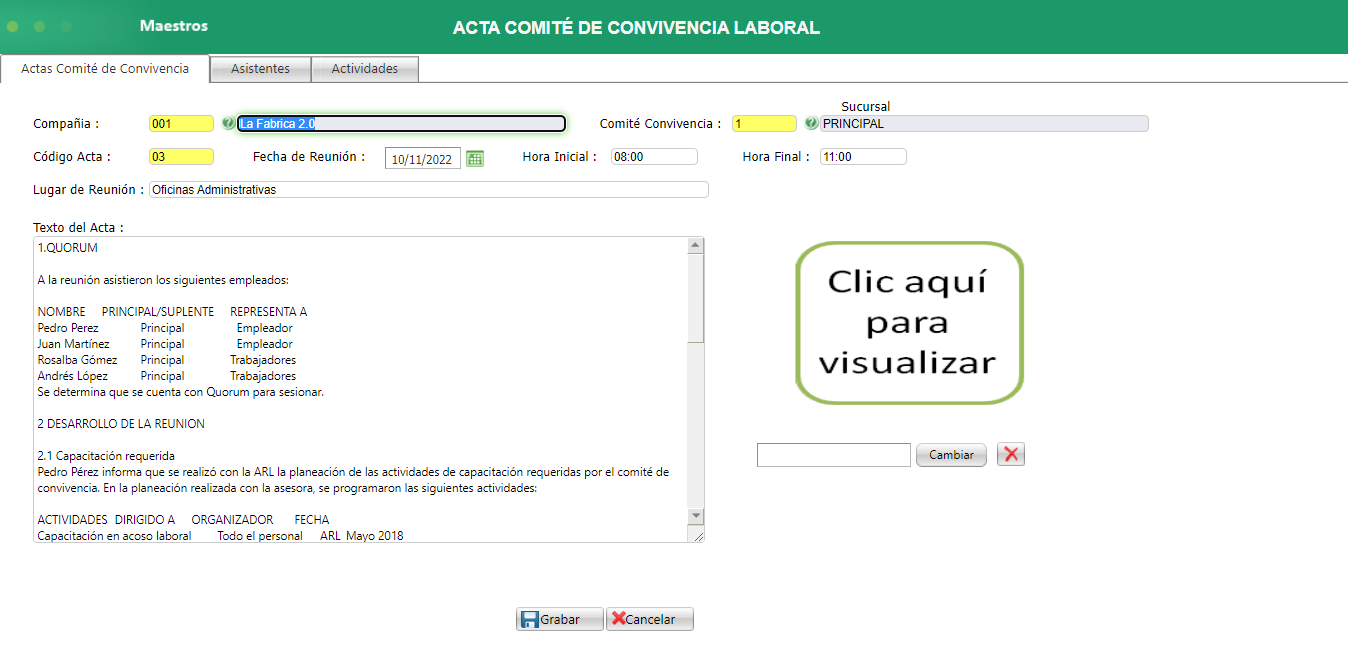
Task: Switch to the Asistentes tab
Action: 260,68
